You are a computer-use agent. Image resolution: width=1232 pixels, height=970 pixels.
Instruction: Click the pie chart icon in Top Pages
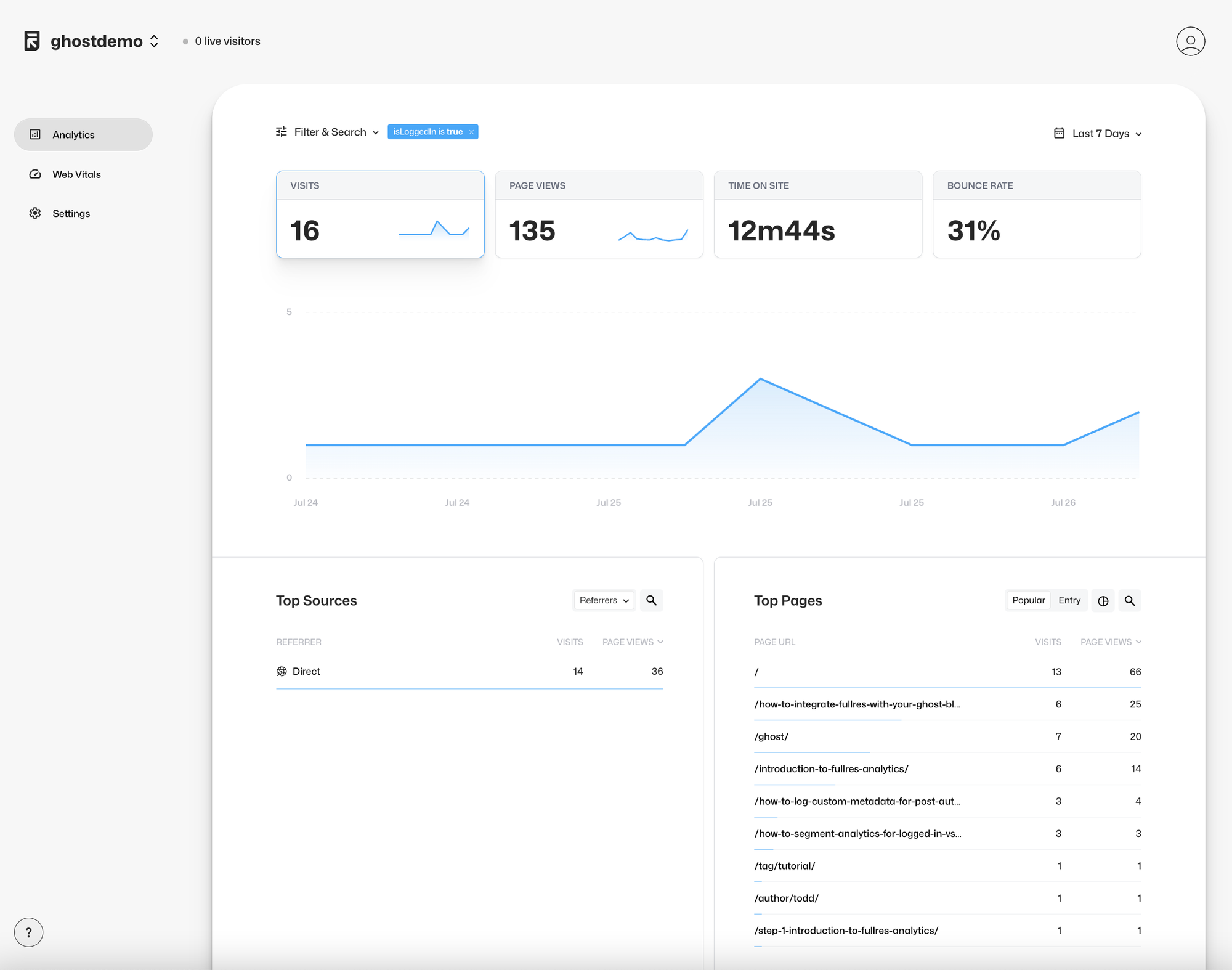1103,601
